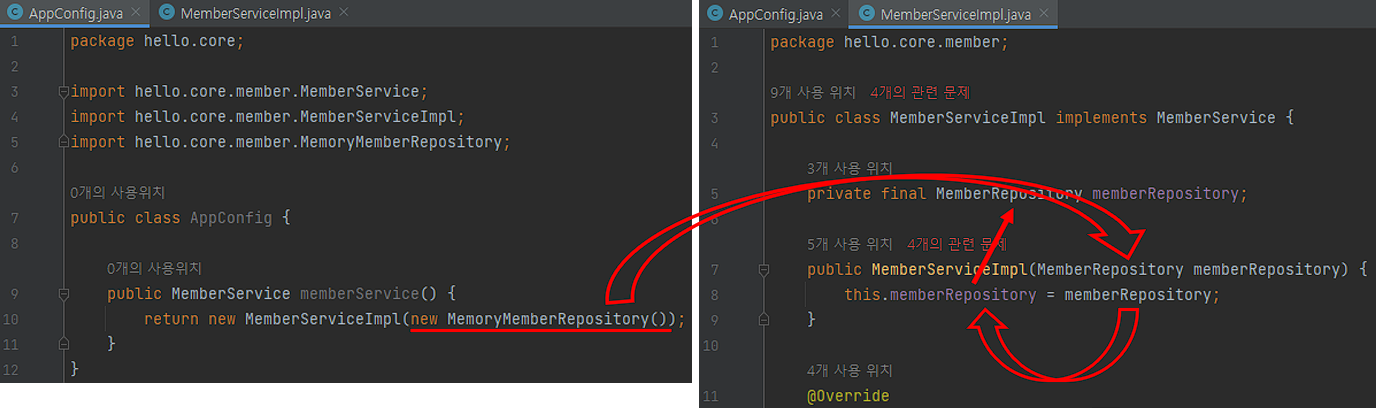
Task: Click 'private final' in field declaration
Action: [x=867, y=194]
